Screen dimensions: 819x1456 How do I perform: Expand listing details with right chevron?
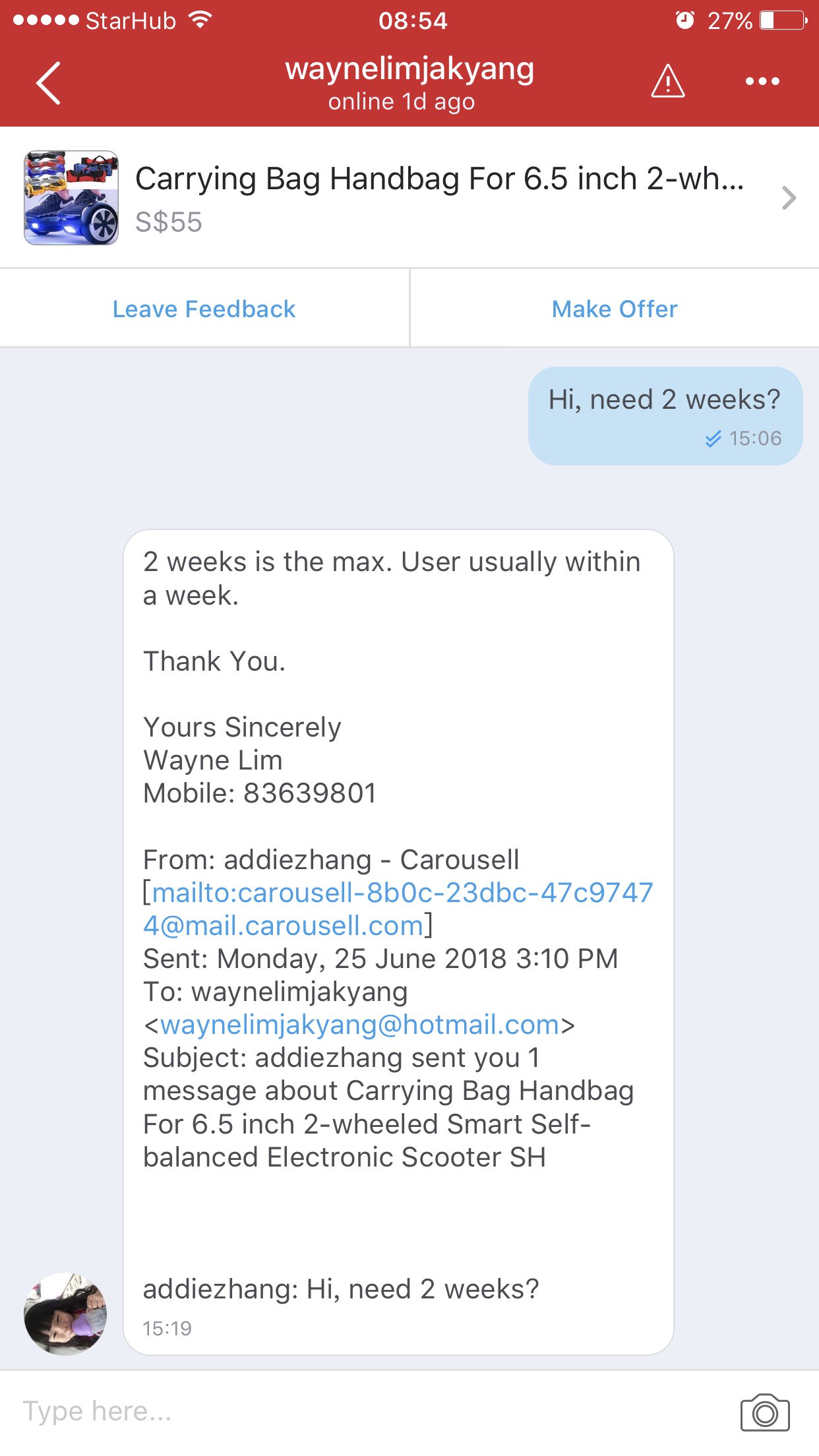click(789, 198)
